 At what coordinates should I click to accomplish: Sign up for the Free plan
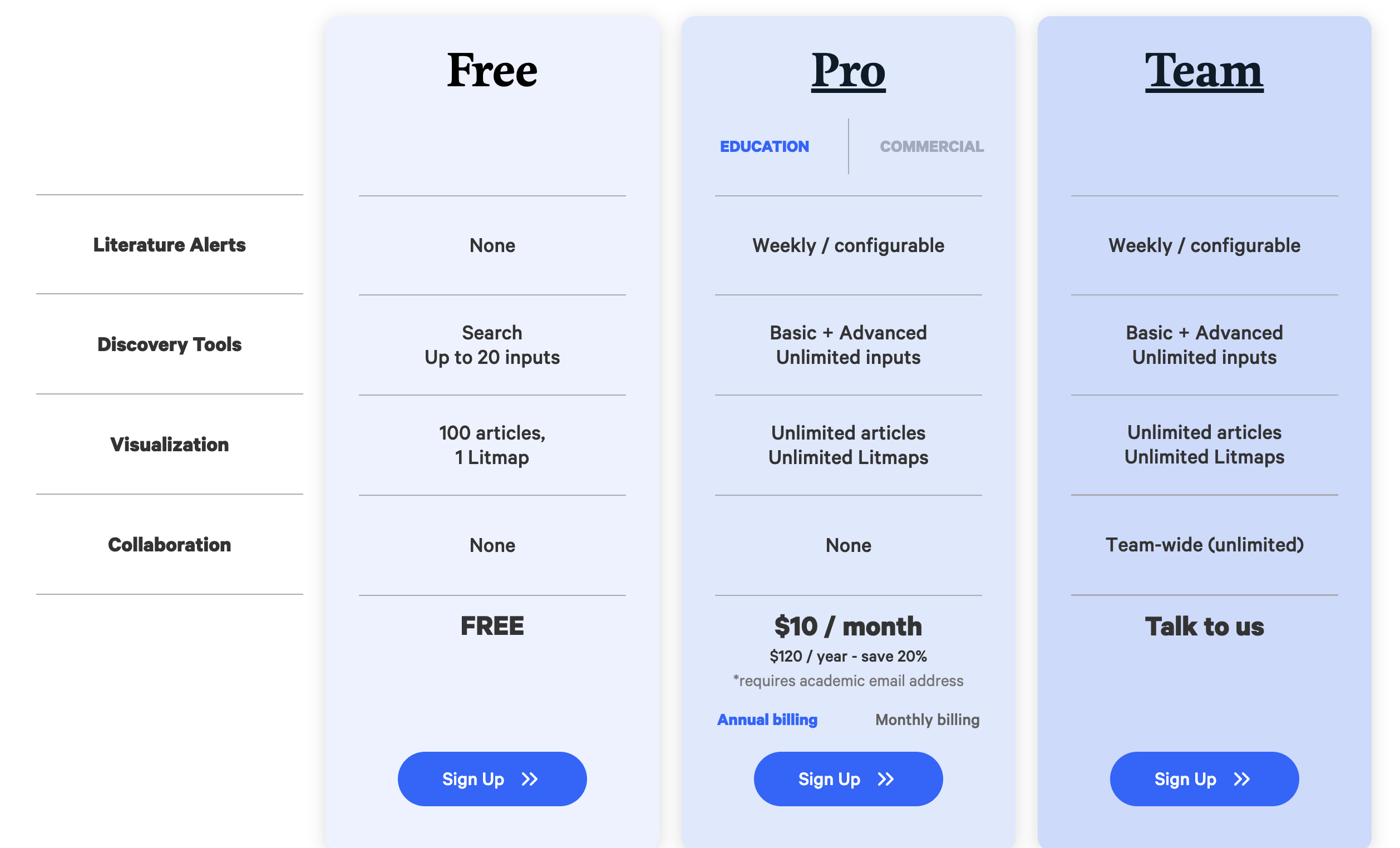pos(492,778)
